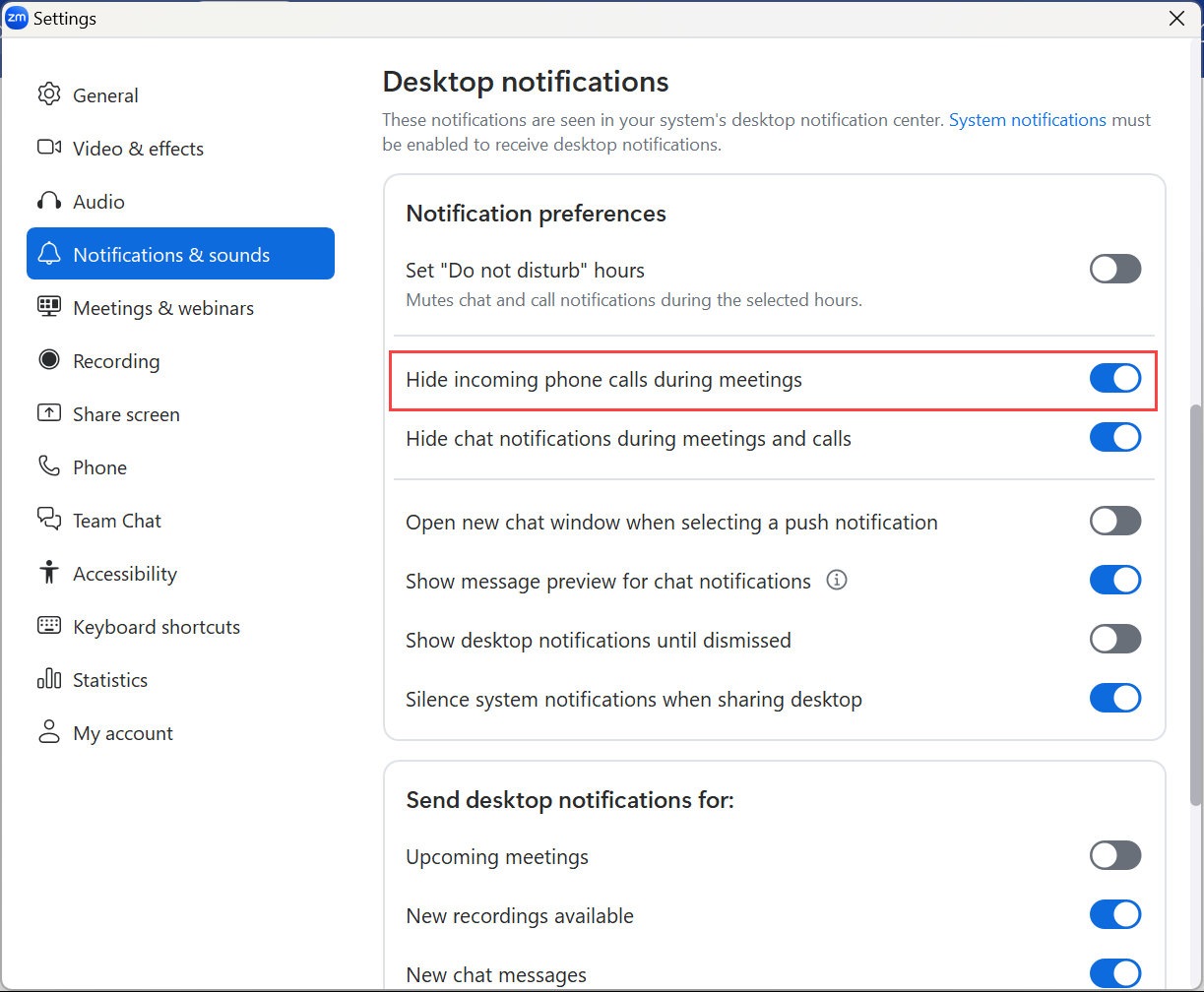This screenshot has width=1204, height=992.
Task: Toggle Show desktop notifications until dismissed
Action: 1114,639
